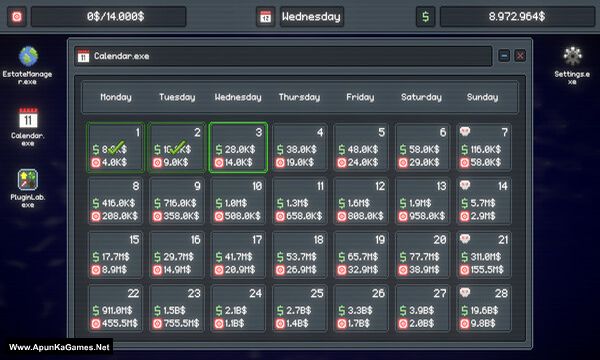The image size is (600, 360).
Task: Click the skull icon on day 28
Action: click(465, 293)
